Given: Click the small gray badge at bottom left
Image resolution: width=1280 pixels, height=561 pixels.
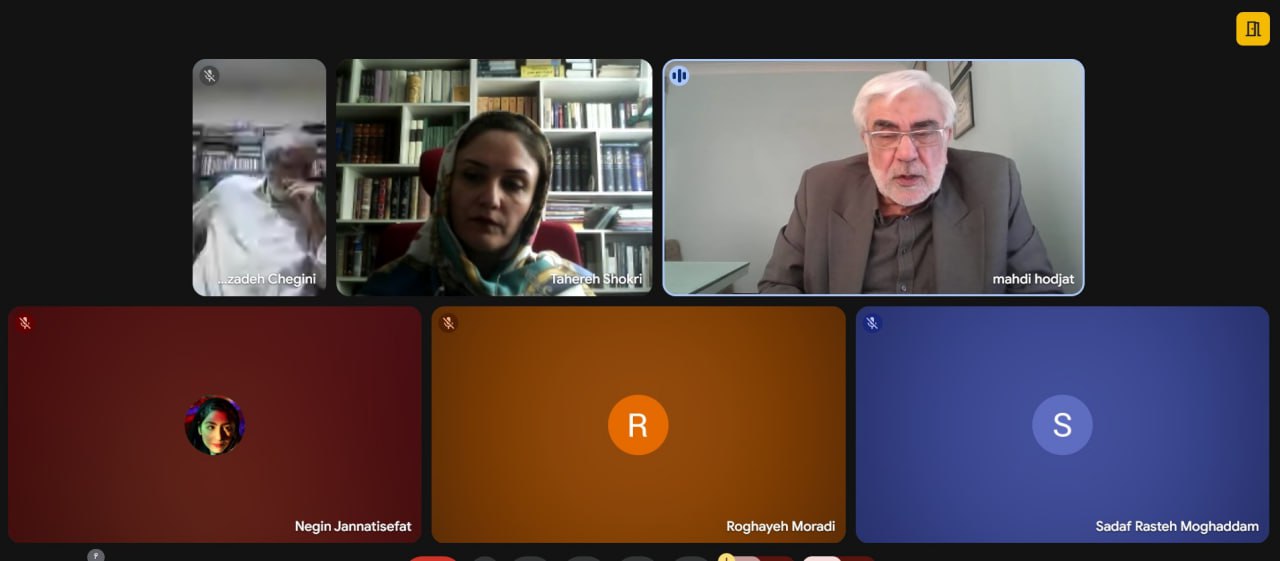Looking at the screenshot, I should [x=96, y=555].
